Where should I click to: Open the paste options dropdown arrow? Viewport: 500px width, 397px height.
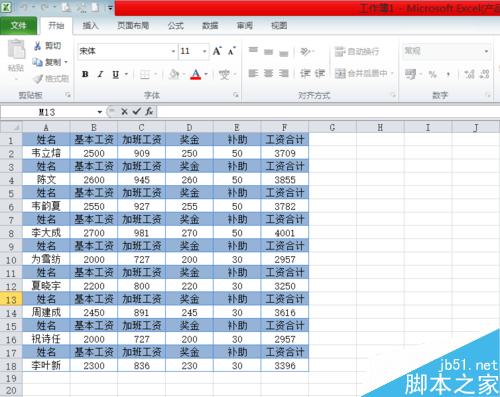pyautogui.click(x=16, y=80)
